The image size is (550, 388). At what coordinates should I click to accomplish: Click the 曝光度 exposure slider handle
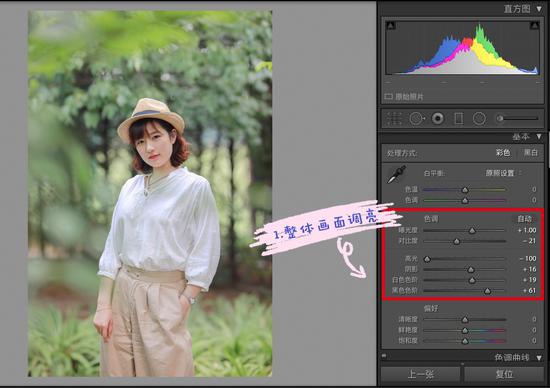(472, 230)
